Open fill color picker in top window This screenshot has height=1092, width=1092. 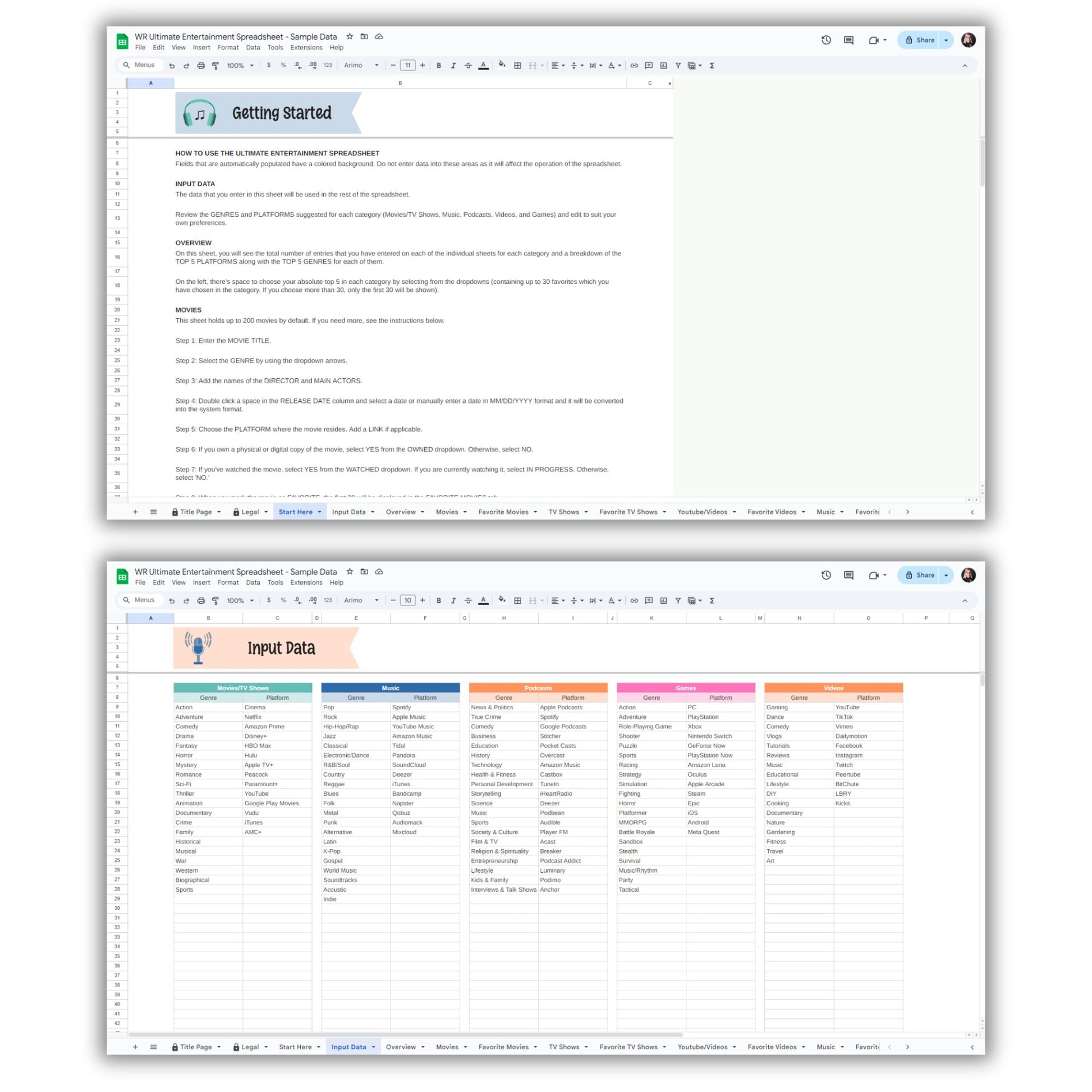coord(502,65)
